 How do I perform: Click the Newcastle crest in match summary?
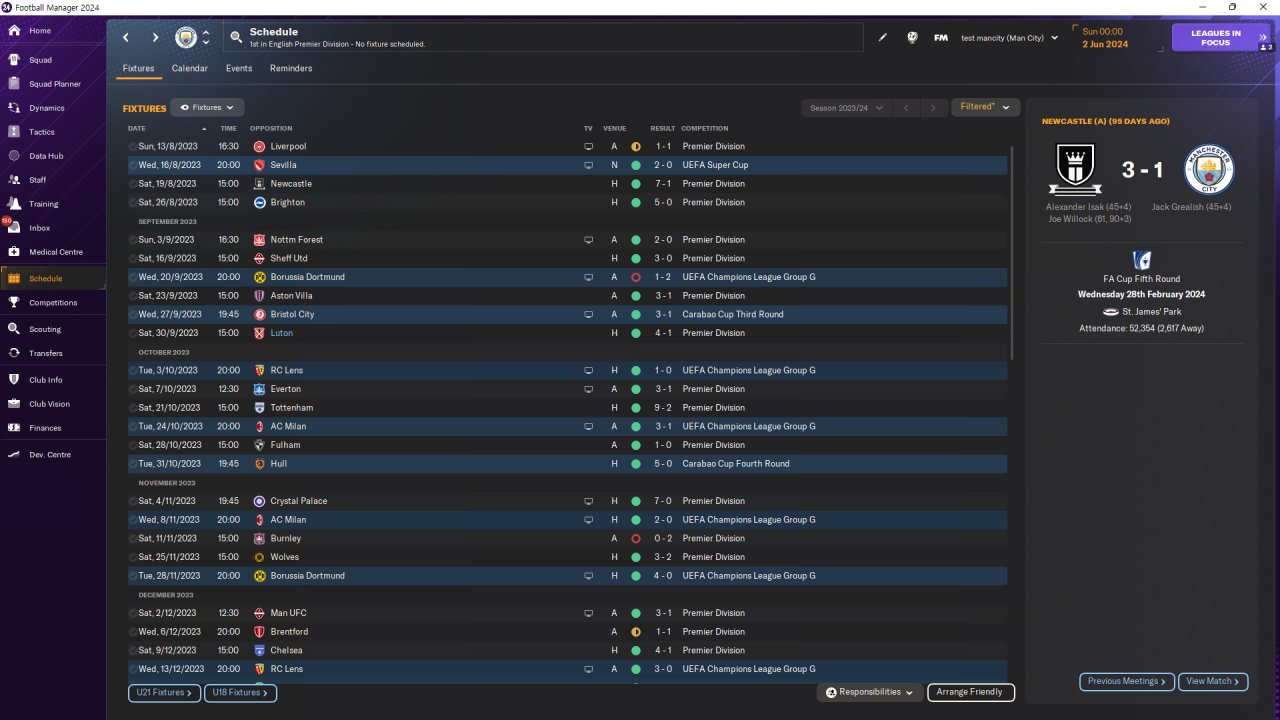(x=1075, y=170)
